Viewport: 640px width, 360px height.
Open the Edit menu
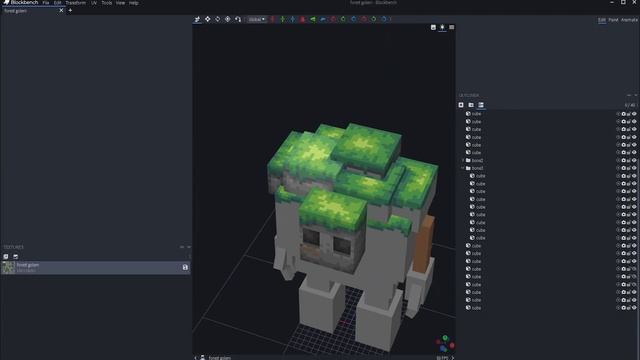coord(58,3)
